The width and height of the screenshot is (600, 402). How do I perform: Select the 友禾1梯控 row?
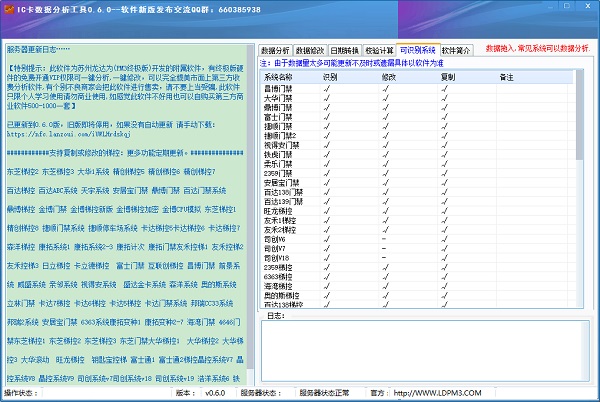click(417, 220)
